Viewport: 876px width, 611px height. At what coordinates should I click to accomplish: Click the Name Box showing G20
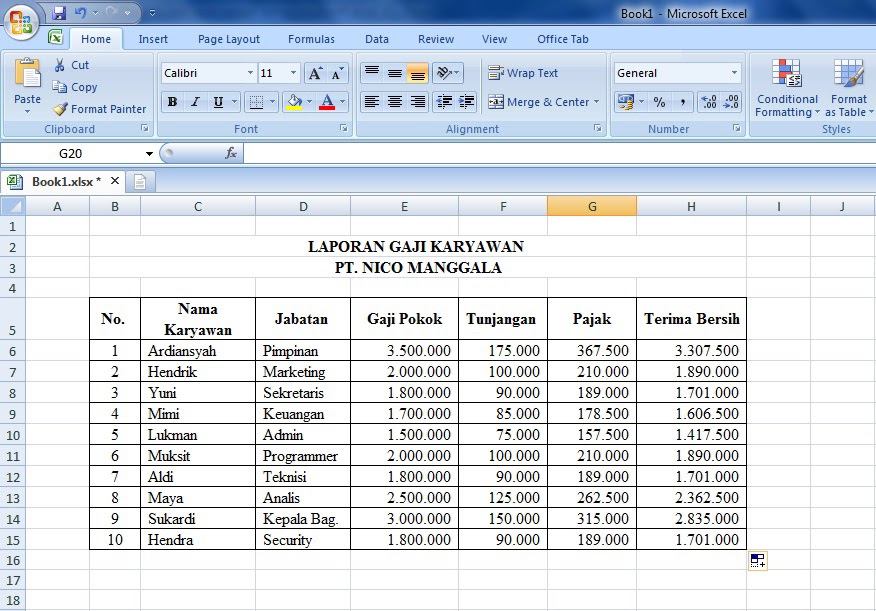pos(72,154)
